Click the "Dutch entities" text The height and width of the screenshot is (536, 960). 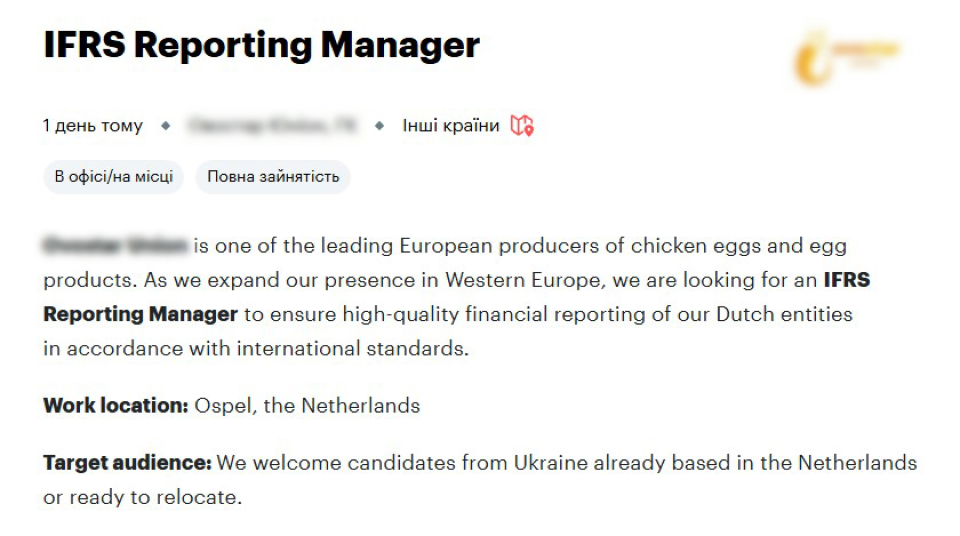(x=784, y=314)
